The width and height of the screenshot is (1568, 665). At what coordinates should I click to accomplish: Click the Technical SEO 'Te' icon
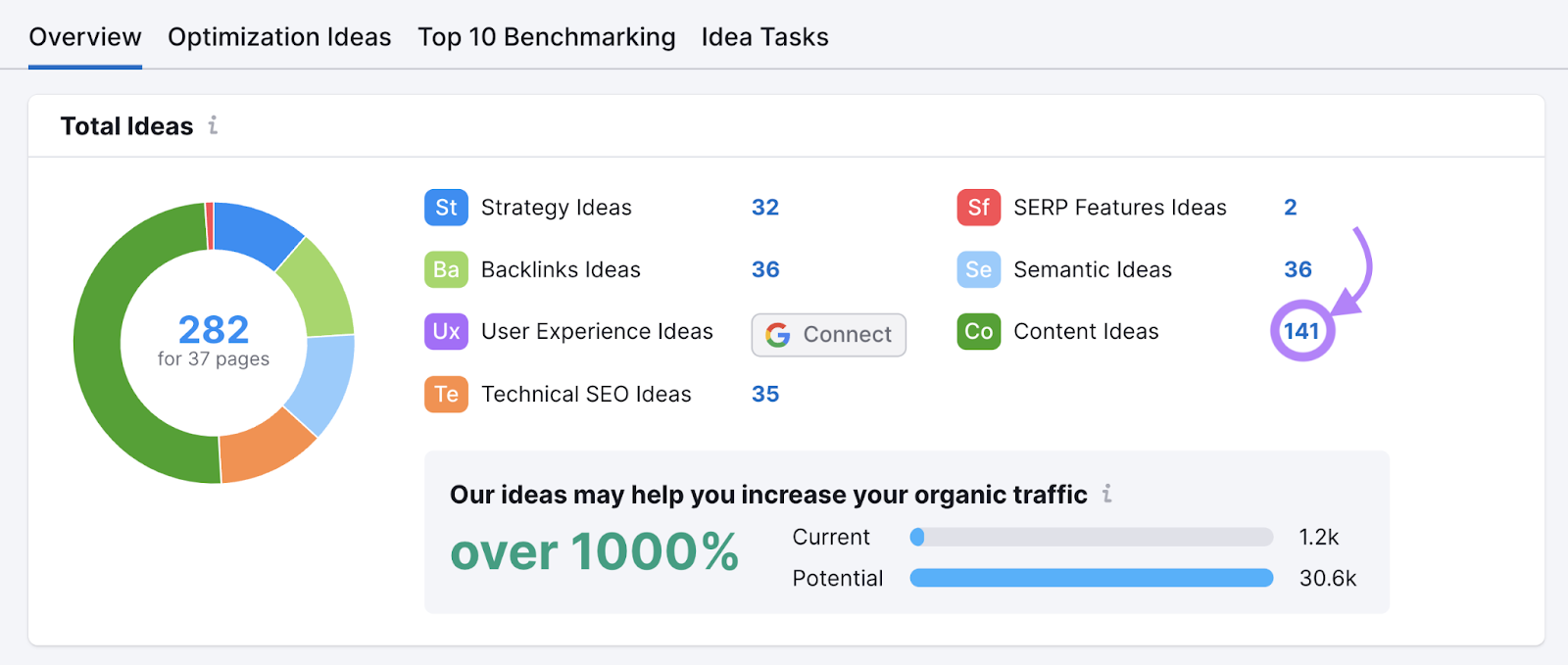(x=446, y=394)
